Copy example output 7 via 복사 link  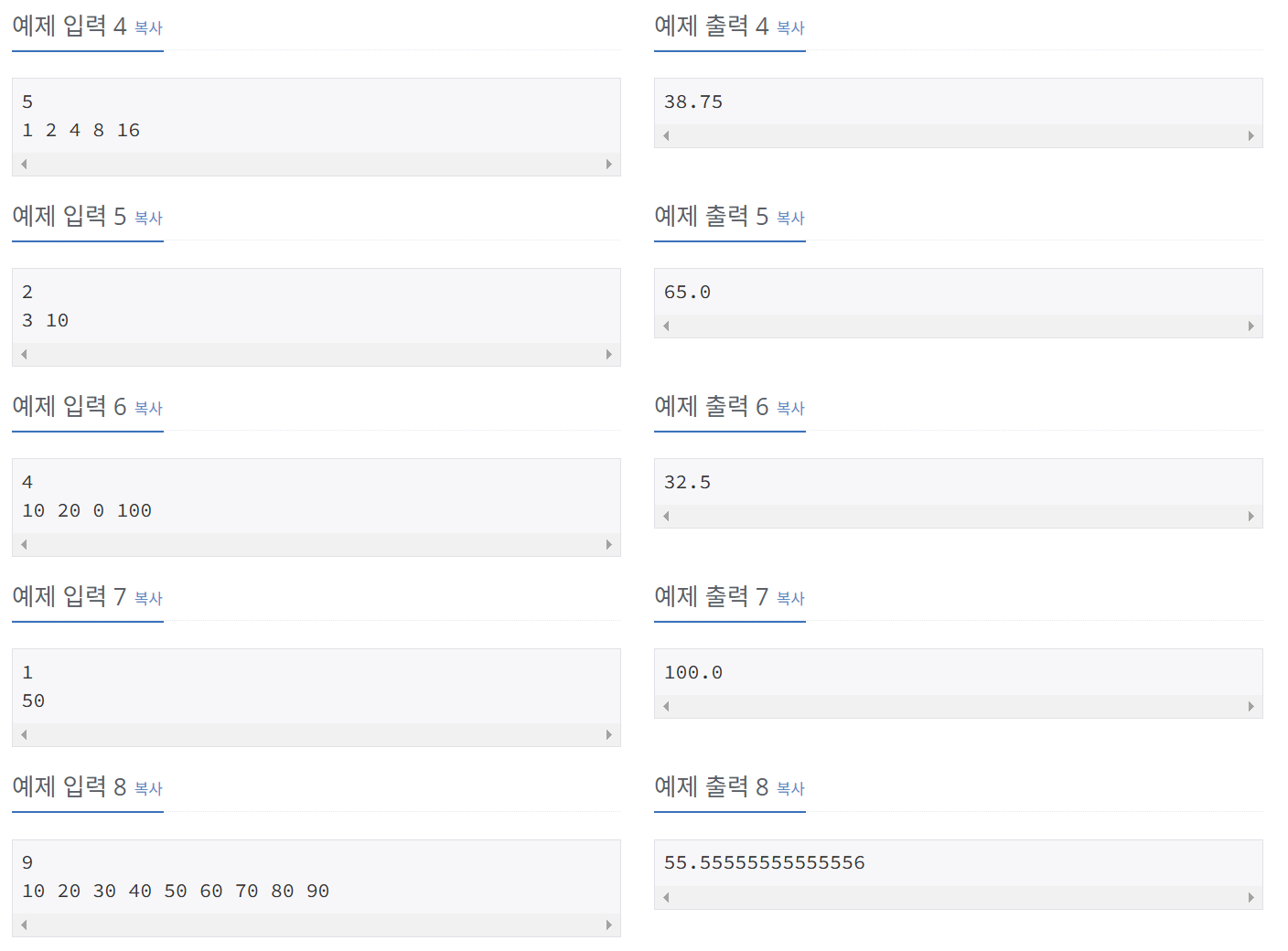(x=790, y=599)
